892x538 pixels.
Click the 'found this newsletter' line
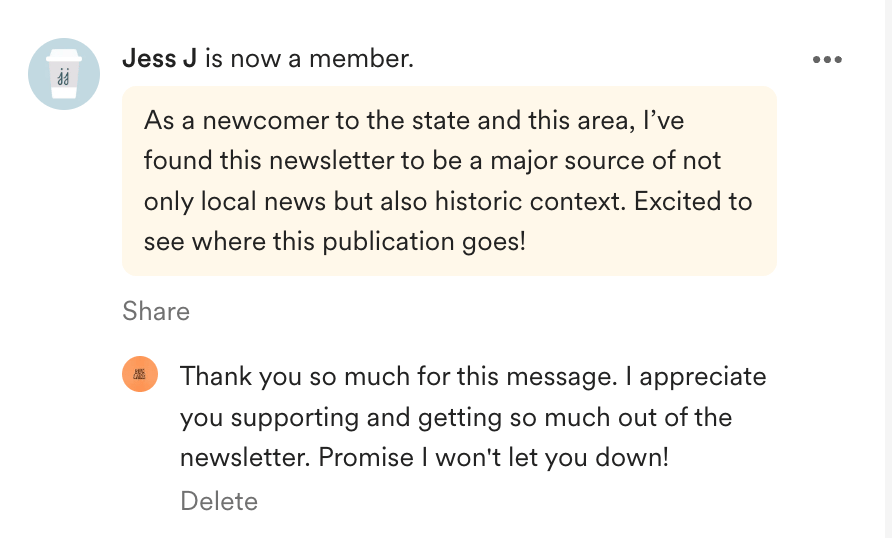click(x=432, y=161)
